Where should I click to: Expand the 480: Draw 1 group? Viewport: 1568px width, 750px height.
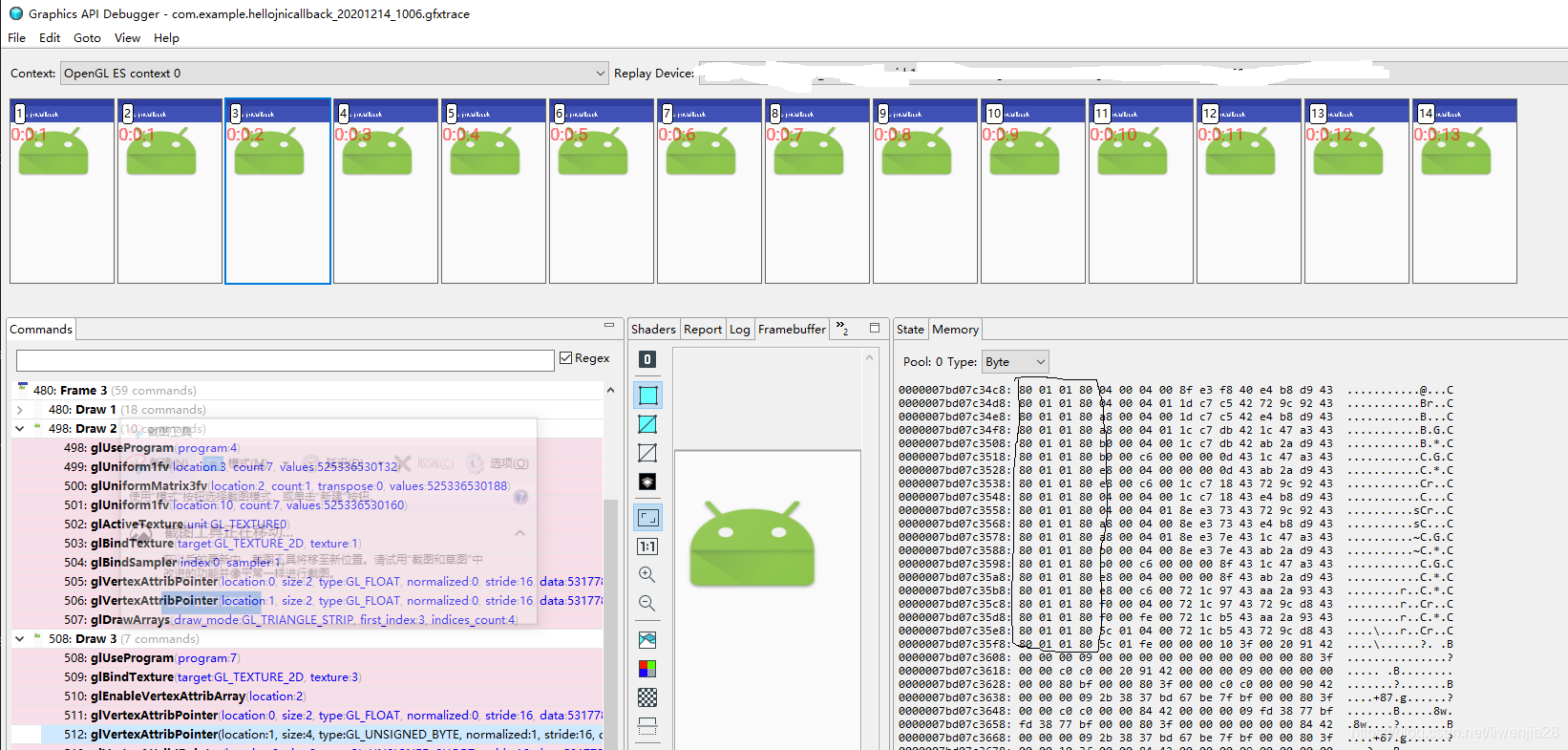click(20, 410)
